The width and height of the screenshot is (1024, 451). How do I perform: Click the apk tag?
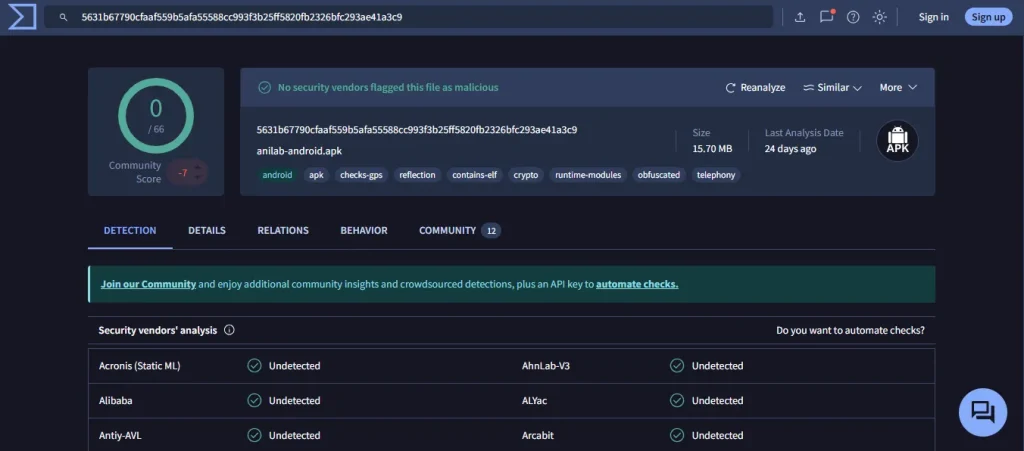[316, 175]
